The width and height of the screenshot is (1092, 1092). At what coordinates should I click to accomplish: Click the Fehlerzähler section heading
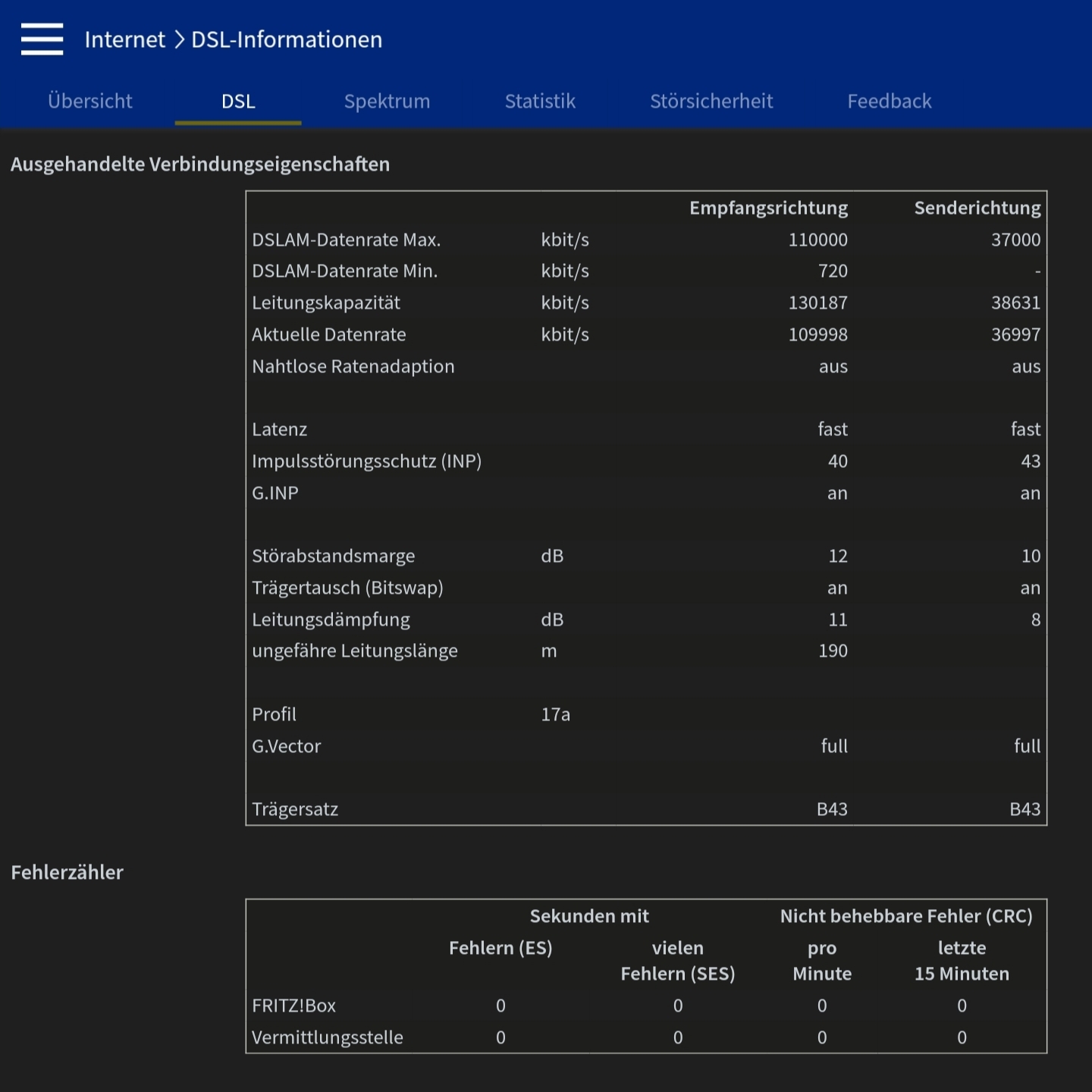(67, 872)
